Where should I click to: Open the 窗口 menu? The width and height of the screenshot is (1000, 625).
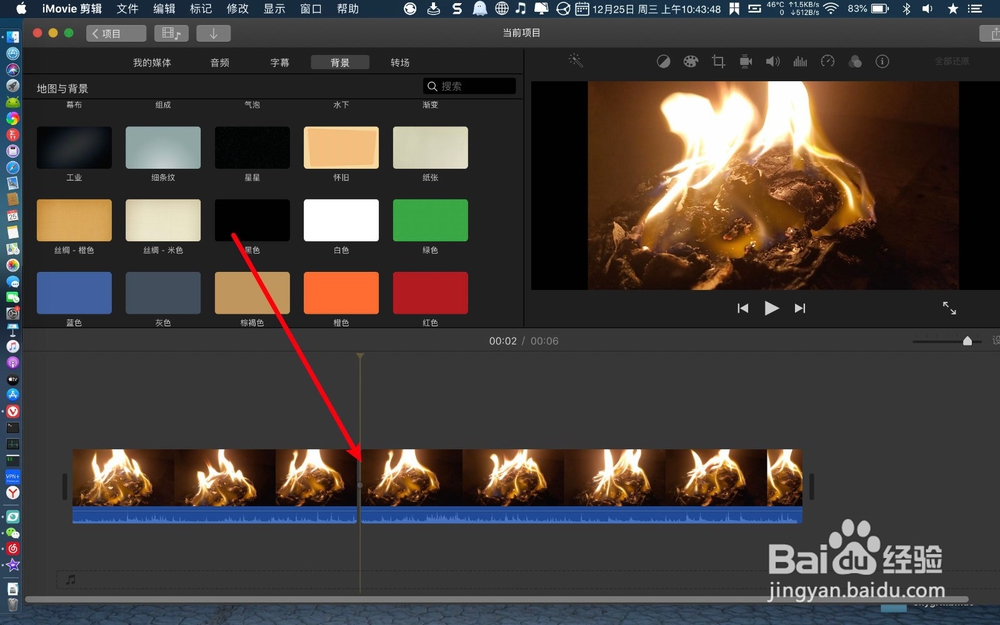pyautogui.click(x=311, y=9)
